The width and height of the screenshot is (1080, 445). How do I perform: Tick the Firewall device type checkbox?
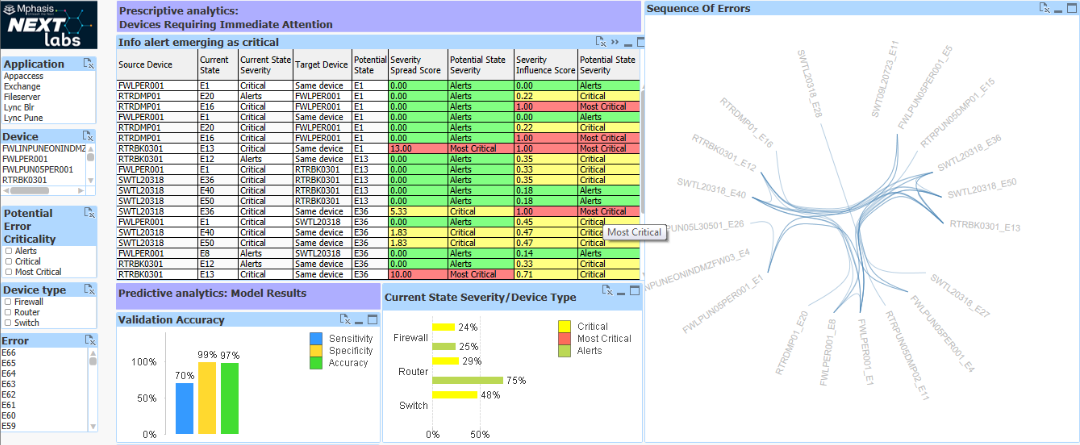[x=8, y=300]
